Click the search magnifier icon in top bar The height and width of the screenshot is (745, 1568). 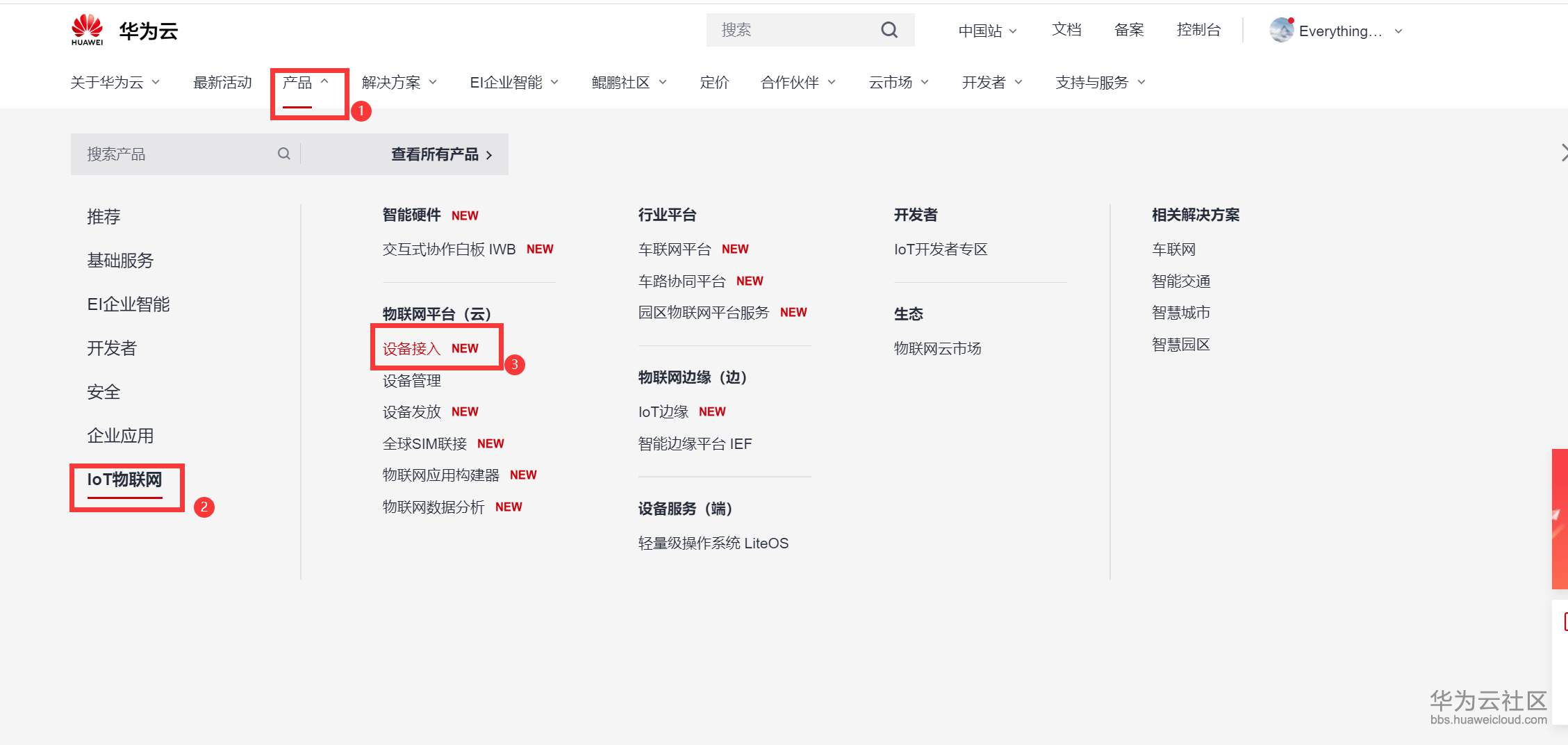(889, 29)
